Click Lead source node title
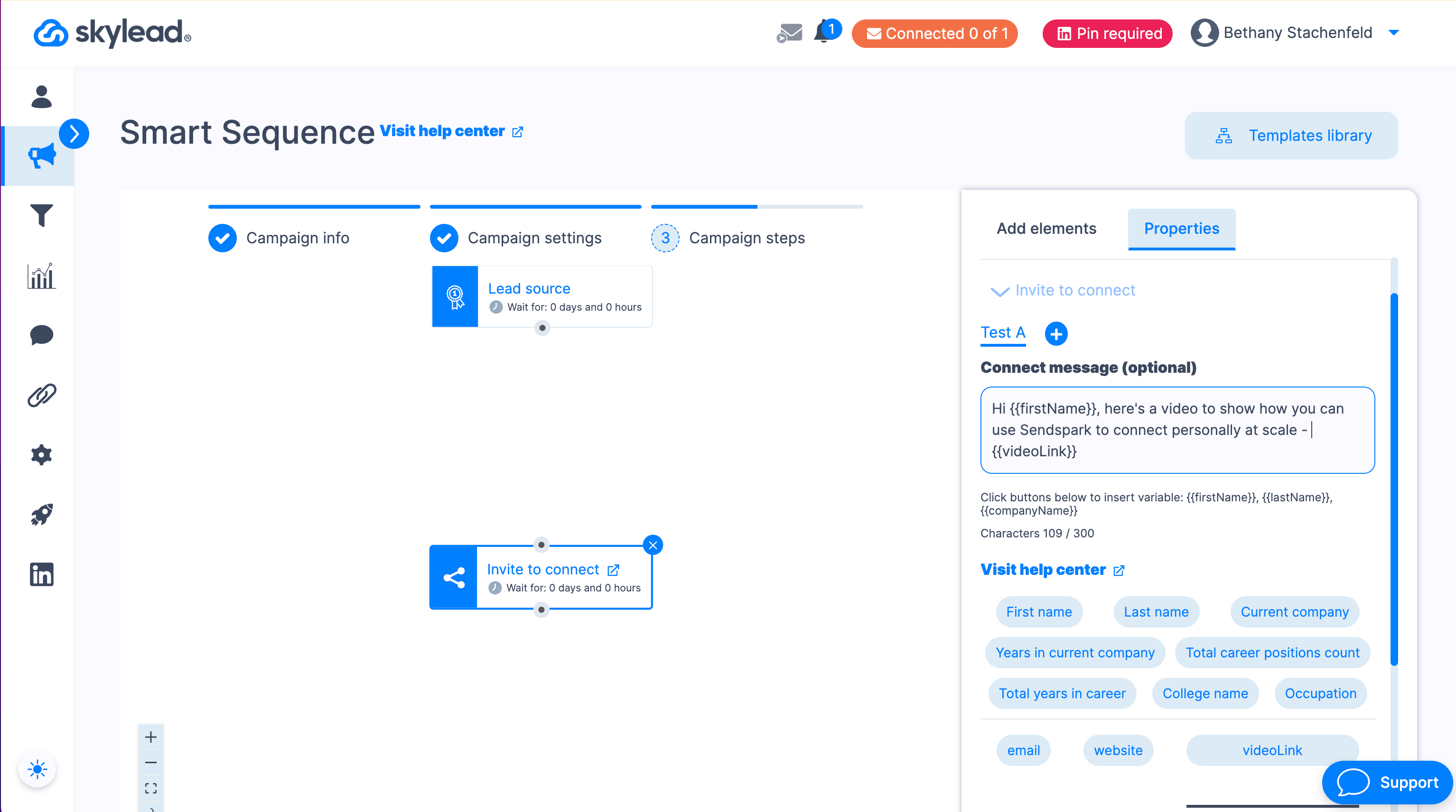This screenshot has height=812, width=1456. 529,289
